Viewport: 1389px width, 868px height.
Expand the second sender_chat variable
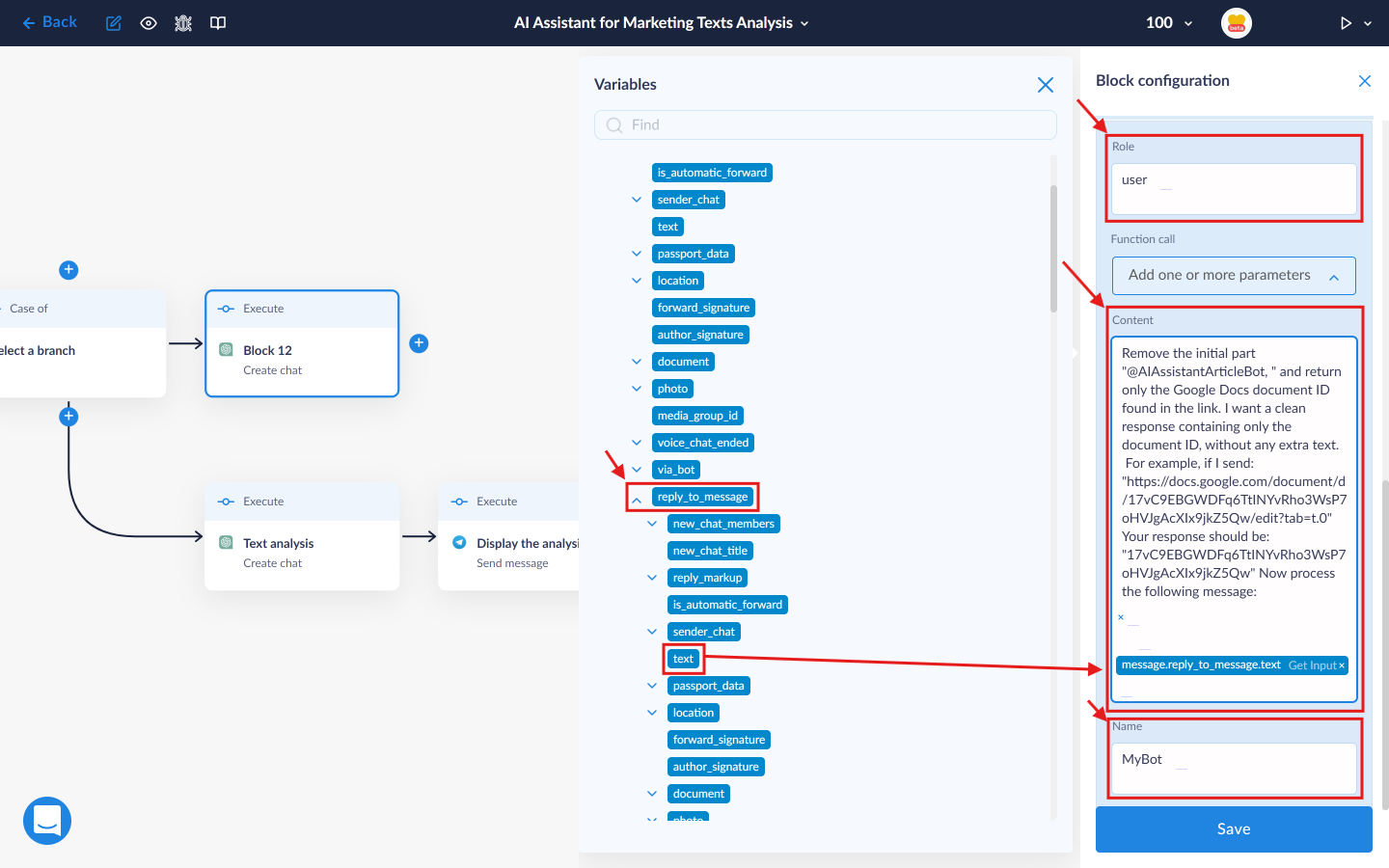[652, 632]
